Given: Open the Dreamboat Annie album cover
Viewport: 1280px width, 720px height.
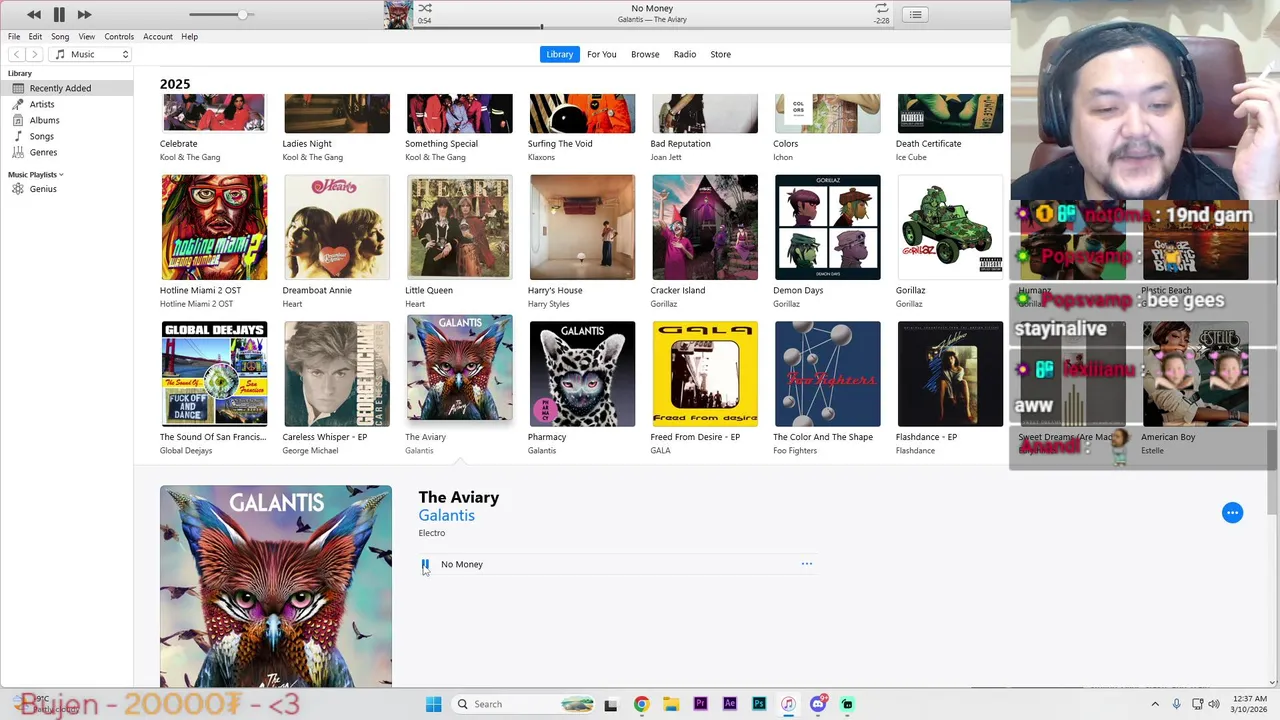Looking at the screenshot, I should (x=336, y=227).
